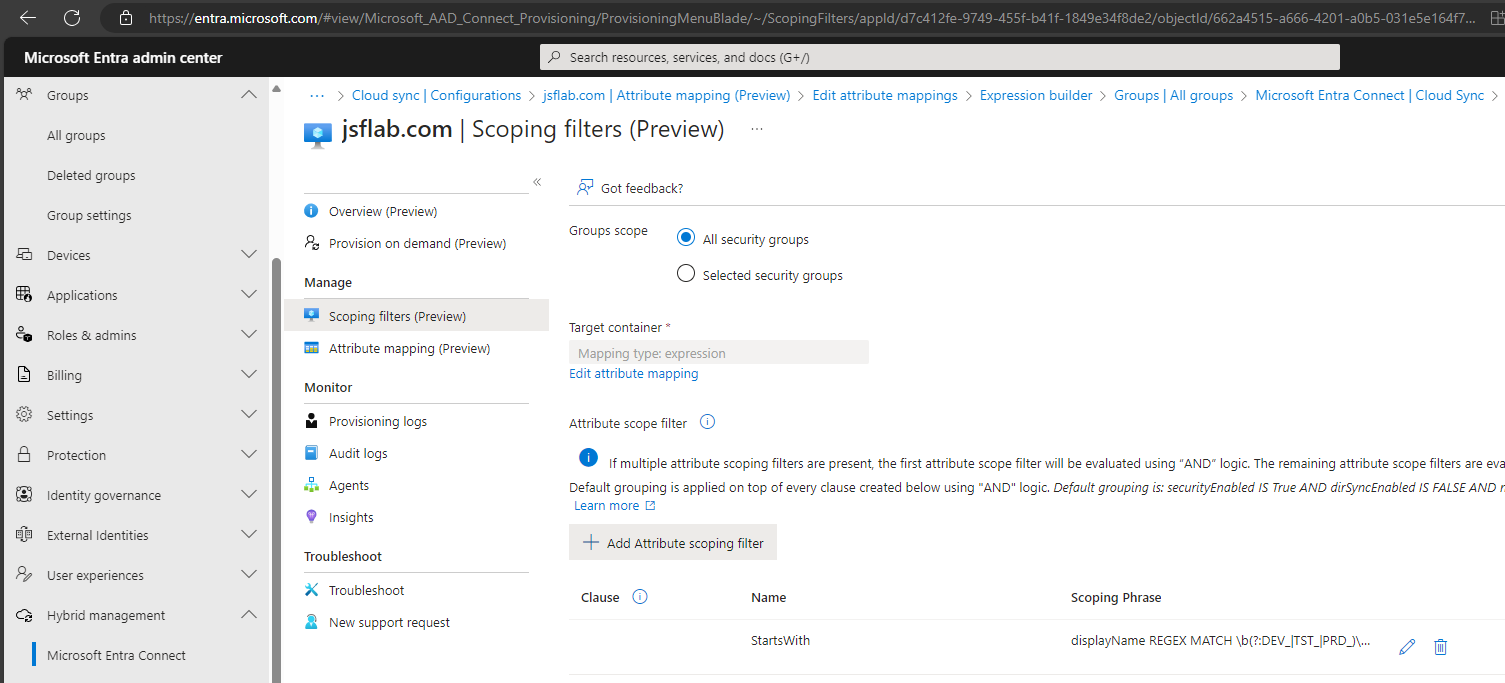Collapse the Hybrid management section

[249, 615]
